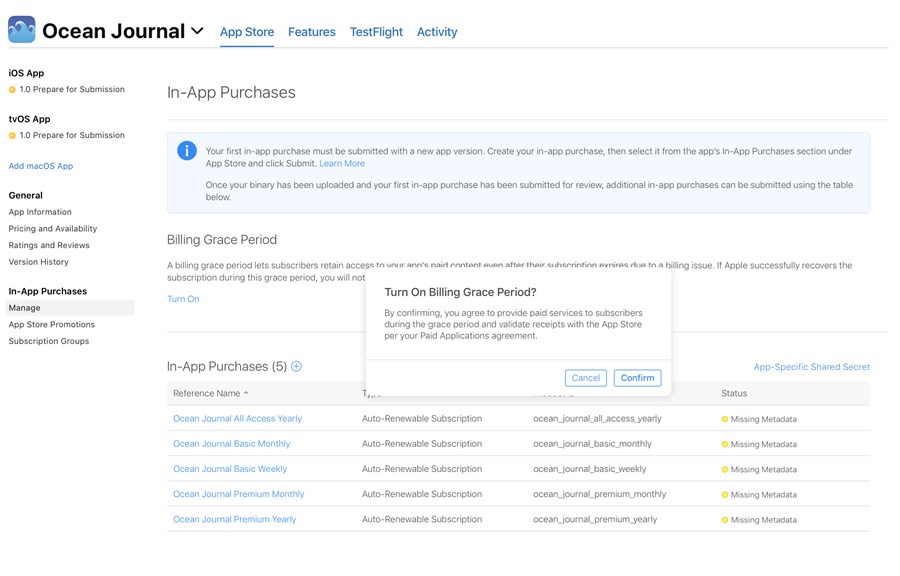Screen dimensions: 900x576
Task: Click the Ocean Journal app icon
Action: point(22,29)
